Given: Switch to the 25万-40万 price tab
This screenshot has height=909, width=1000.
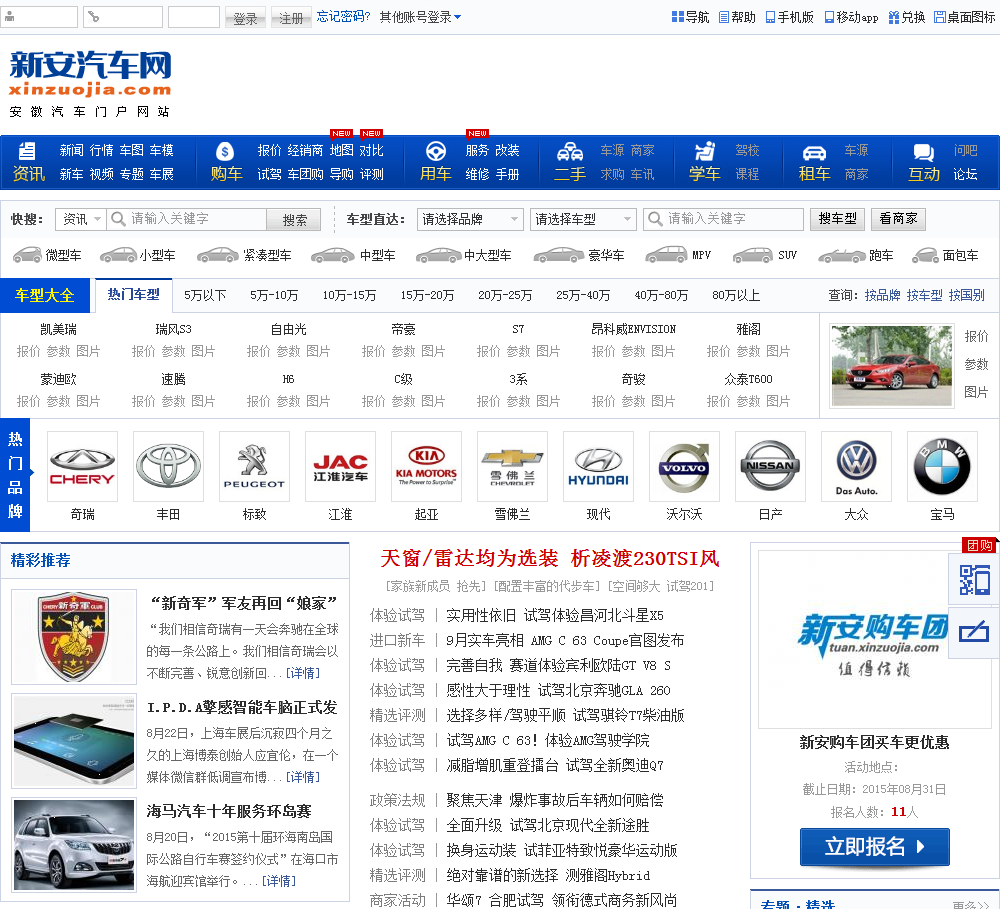Looking at the screenshot, I should [x=583, y=295].
